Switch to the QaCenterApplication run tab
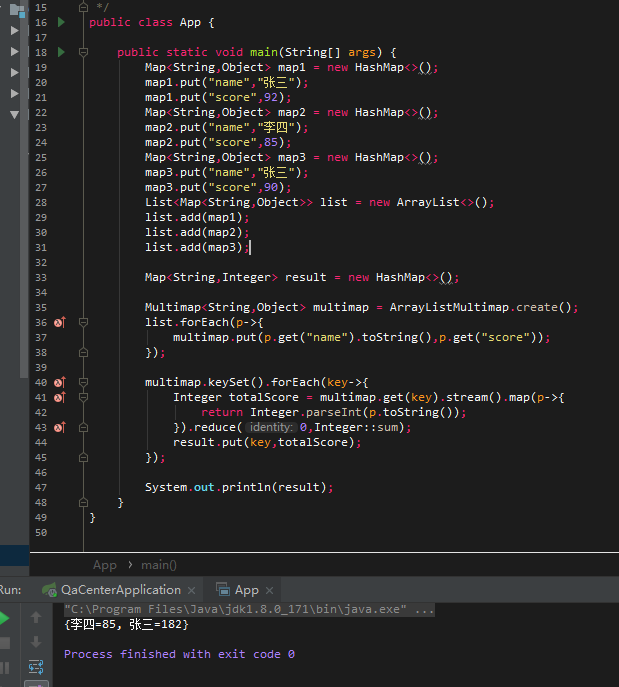The width and height of the screenshot is (619, 687). tap(120, 590)
